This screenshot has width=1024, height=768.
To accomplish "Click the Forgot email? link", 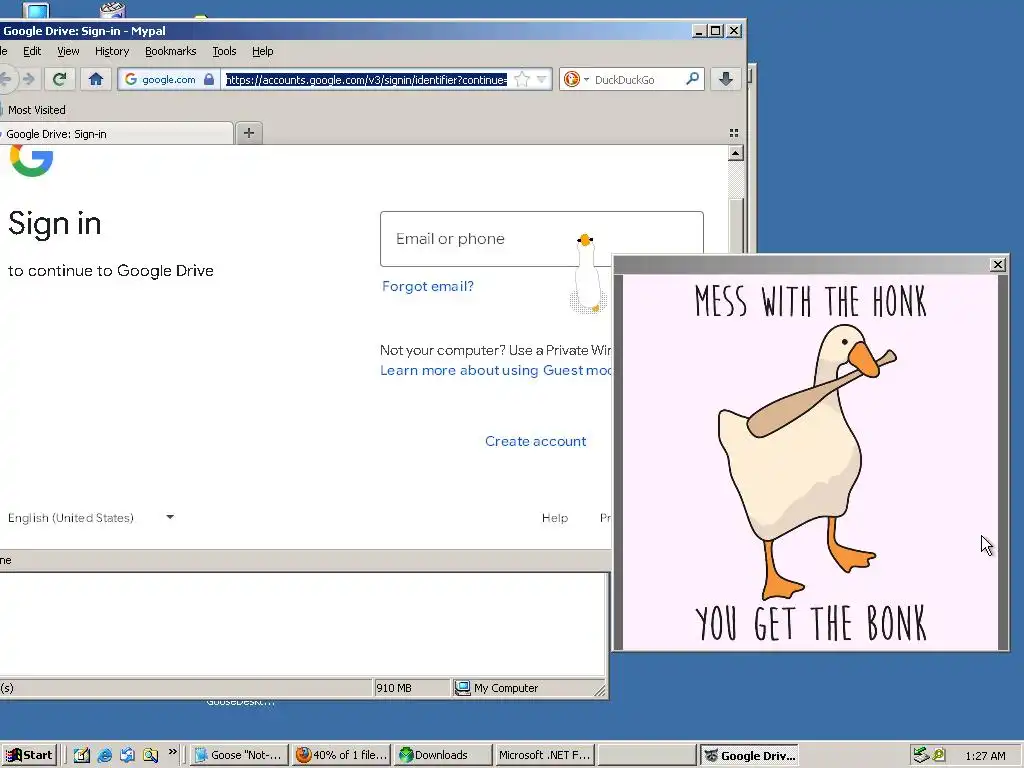I will point(428,286).
